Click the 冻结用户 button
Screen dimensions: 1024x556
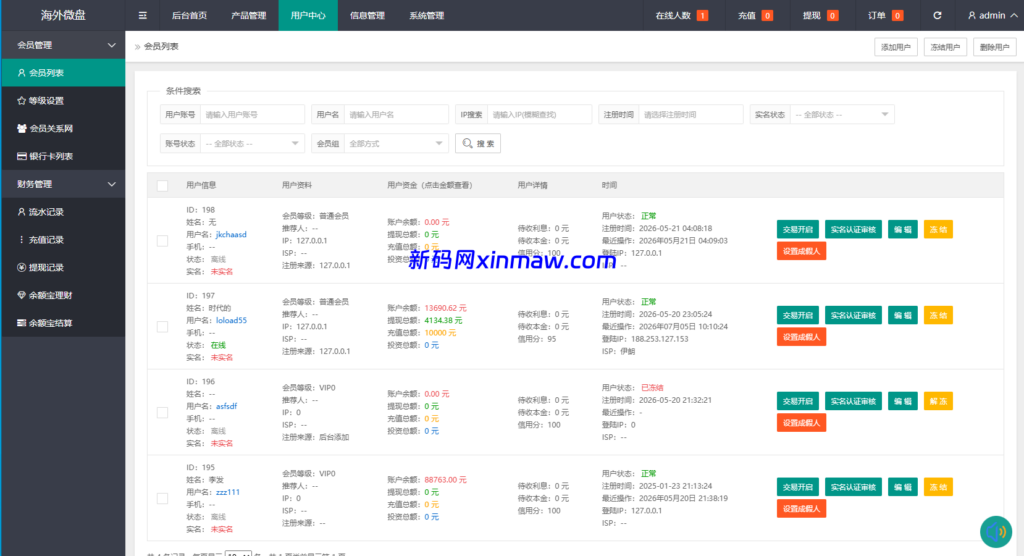945,47
